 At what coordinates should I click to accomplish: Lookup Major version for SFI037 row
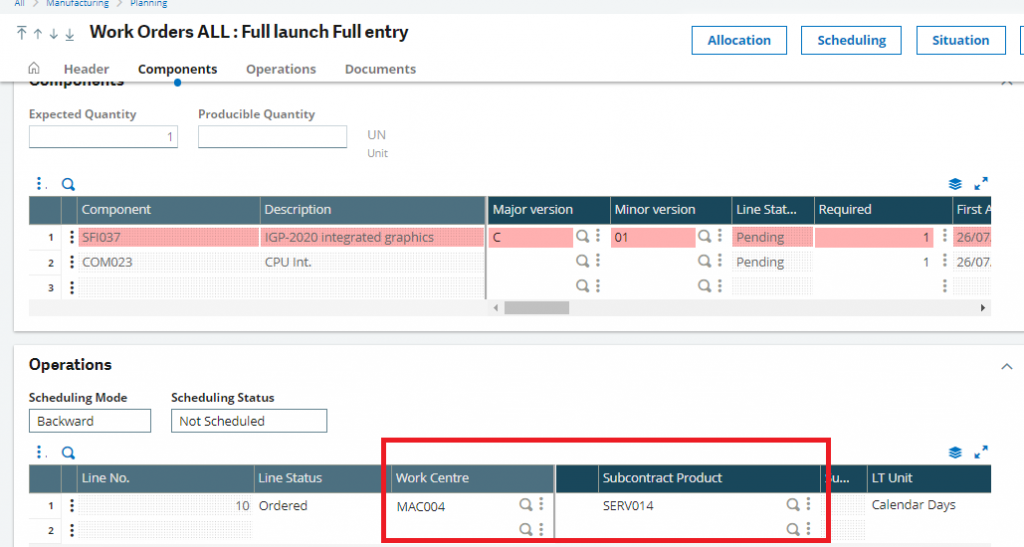tap(582, 236)
